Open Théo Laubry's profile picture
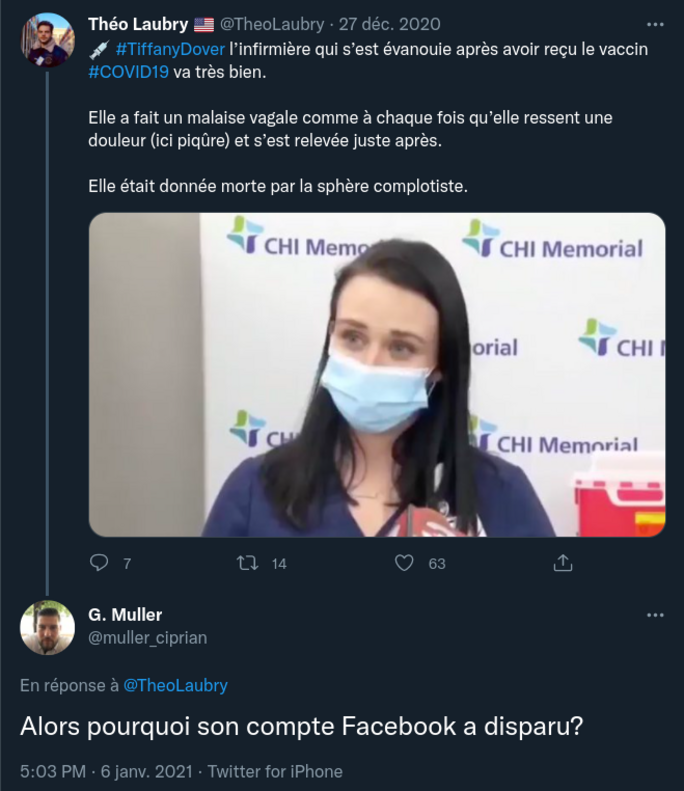Screen dimensions: 684x791 [47, 40]
